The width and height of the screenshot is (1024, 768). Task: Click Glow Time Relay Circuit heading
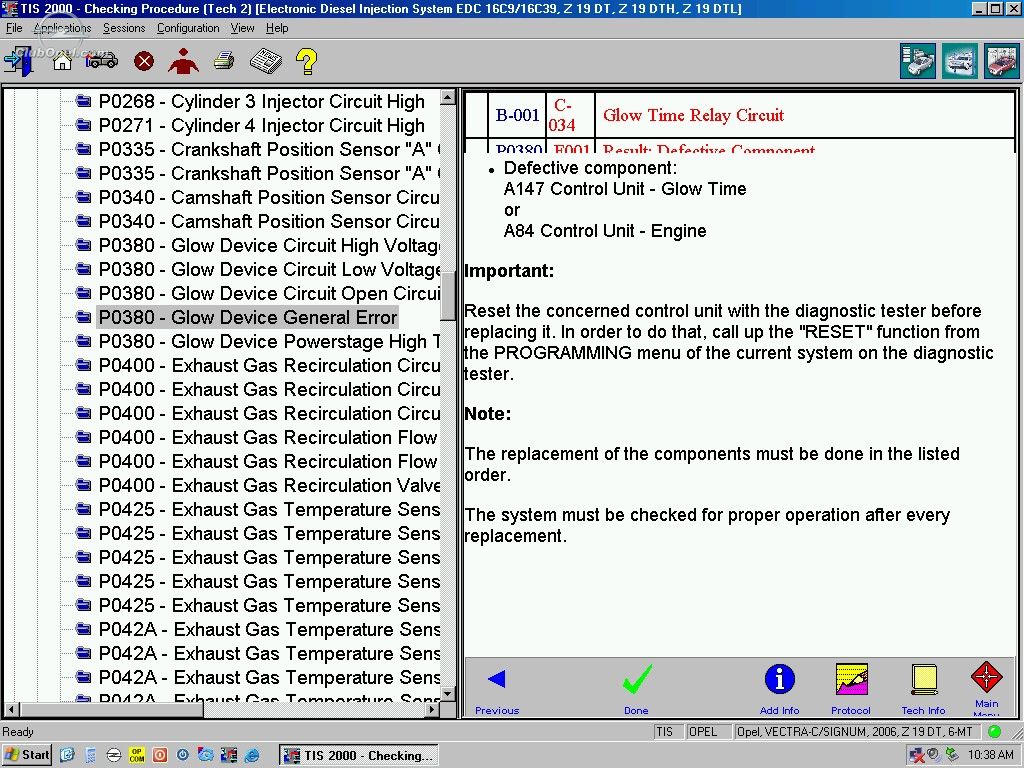tap(693, 115)
